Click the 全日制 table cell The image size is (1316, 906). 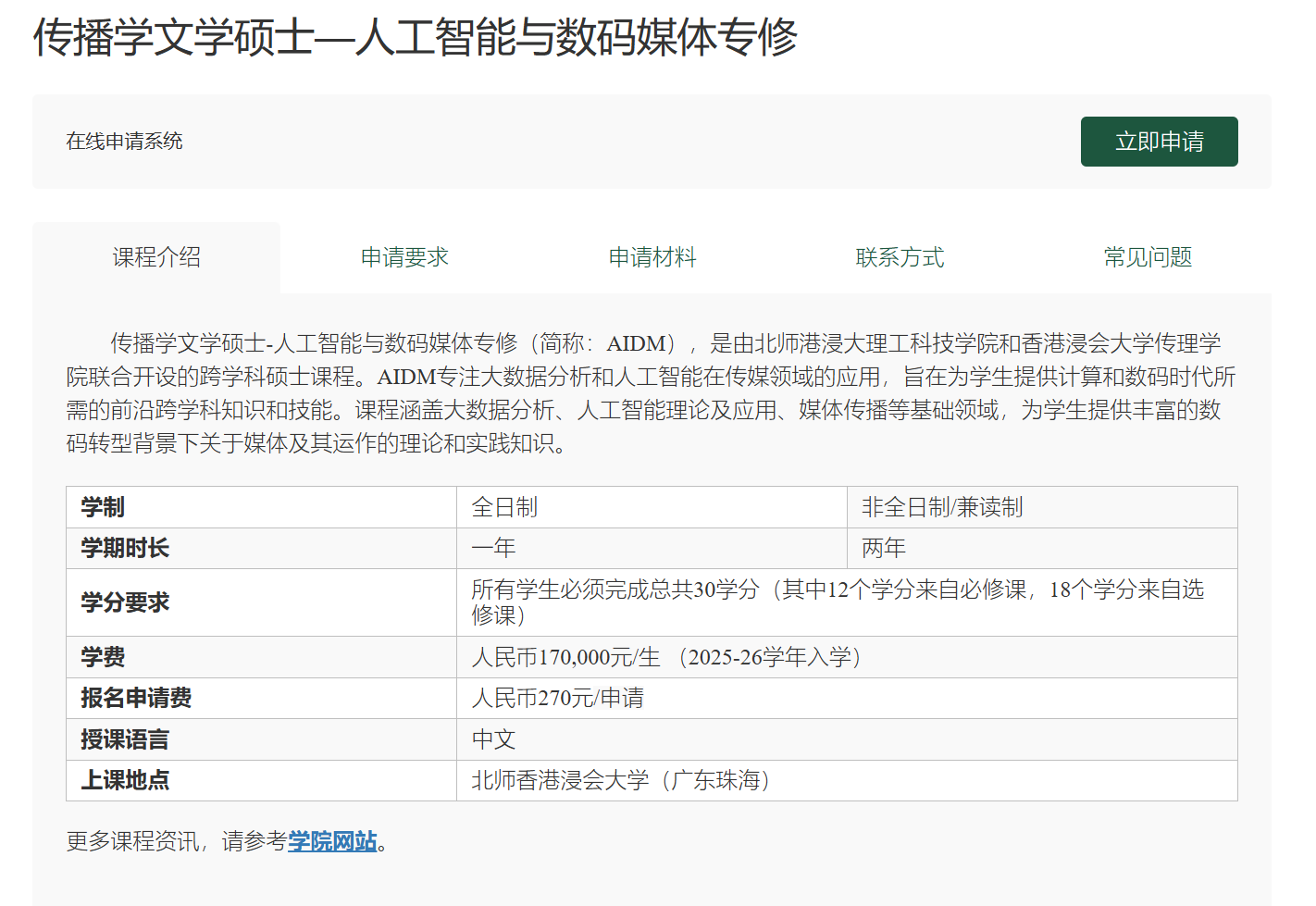click(652, 507)
